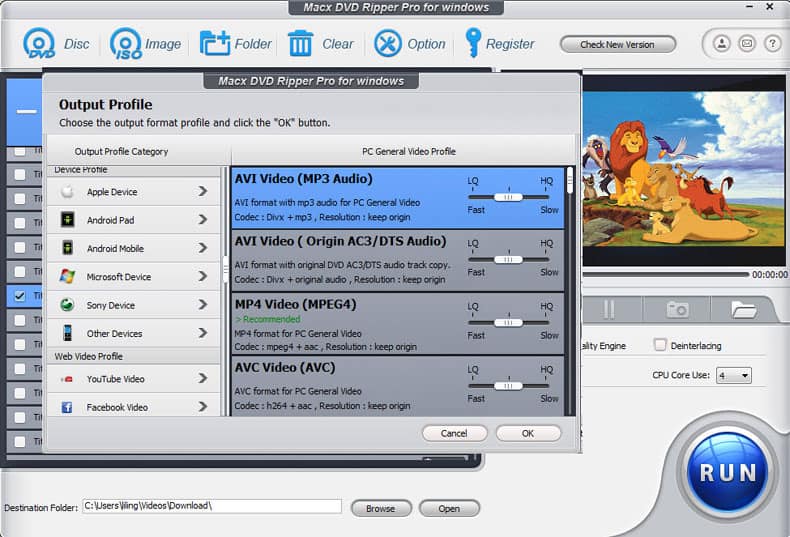Expand the Other Devices category arrow
This screenshot has width=790, height=537.
click(x=203, y=333)
